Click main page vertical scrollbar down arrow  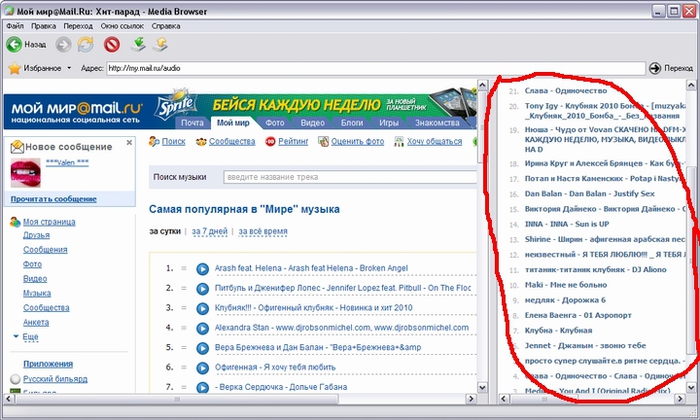click(483, 387)
